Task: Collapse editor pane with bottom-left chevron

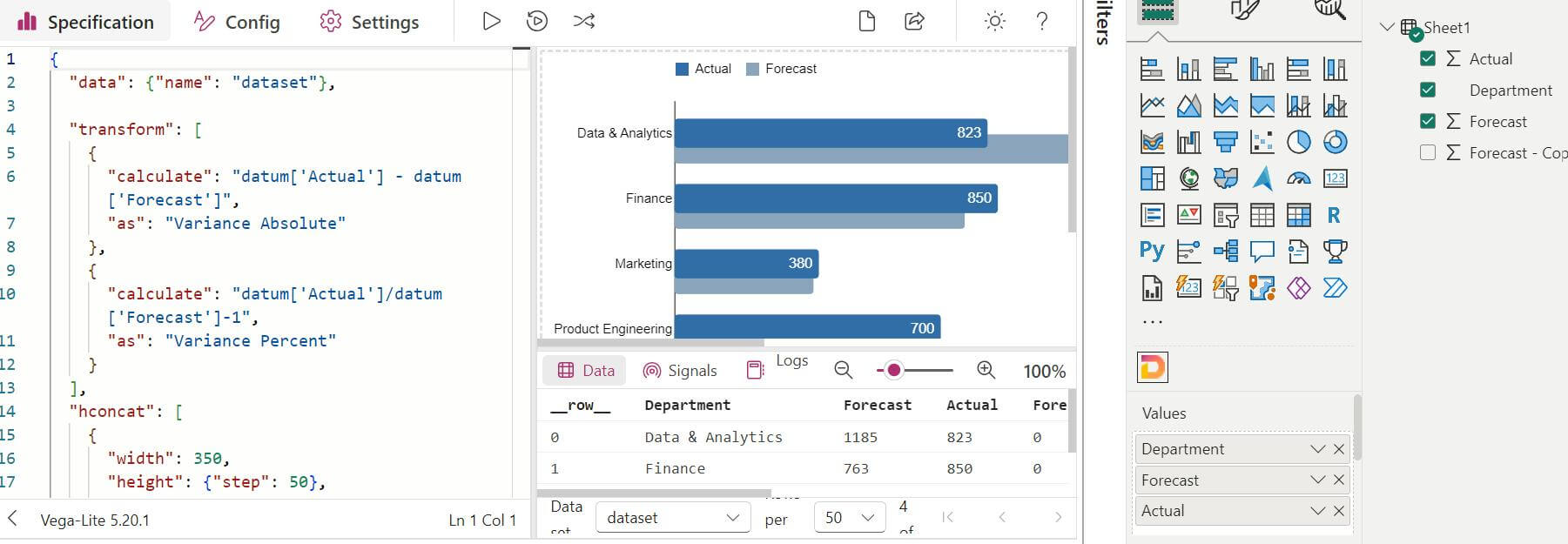Action: point(12,519)
